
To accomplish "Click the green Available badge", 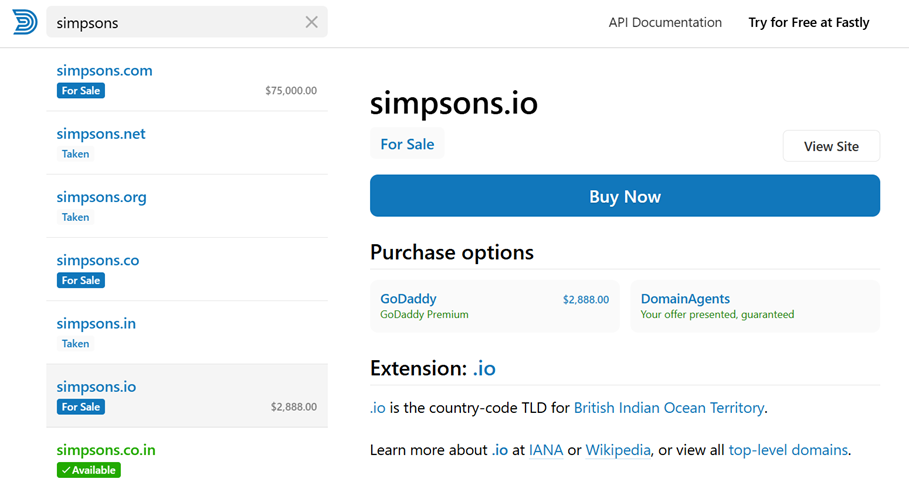I will (89, 470).
